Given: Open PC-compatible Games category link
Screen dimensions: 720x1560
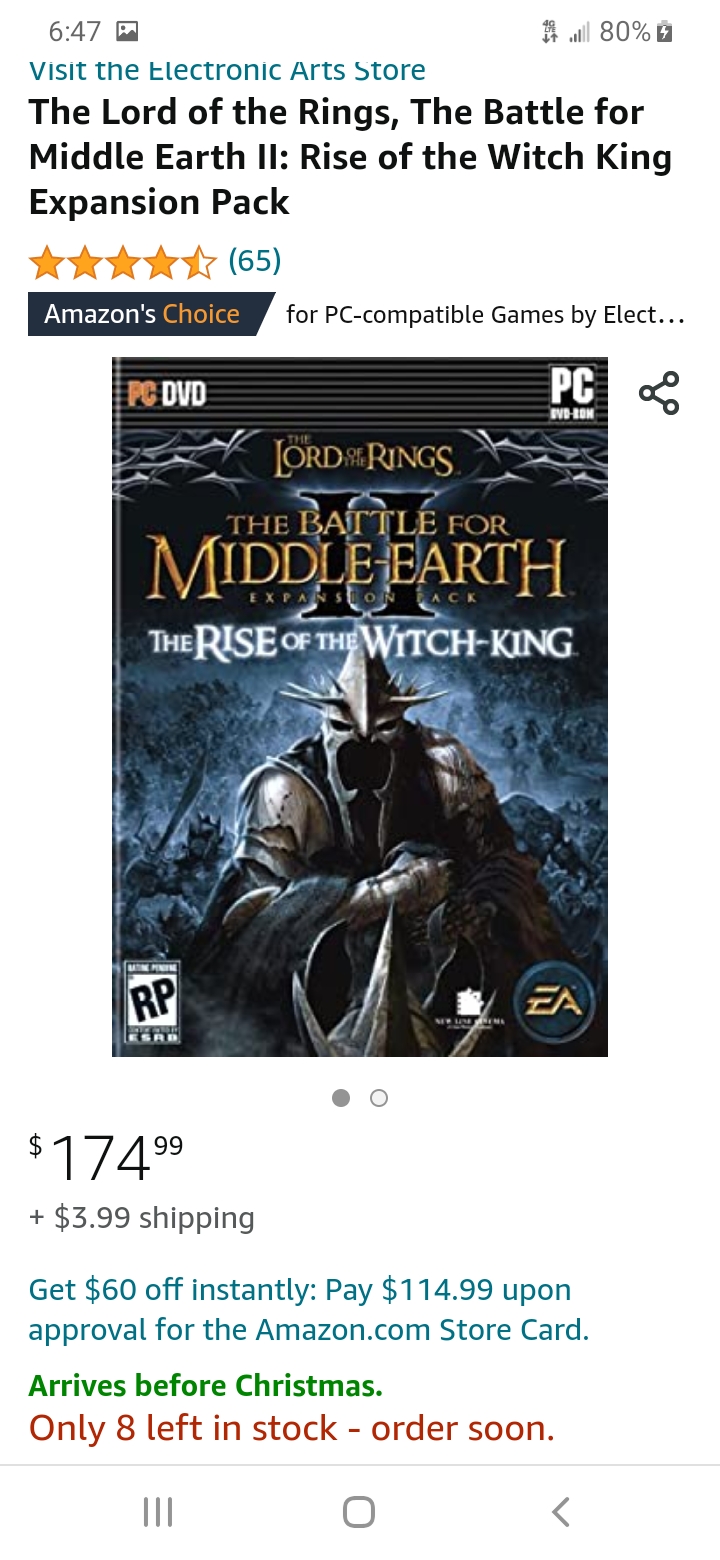Looking at the screenshot, I should coord(485,315).
